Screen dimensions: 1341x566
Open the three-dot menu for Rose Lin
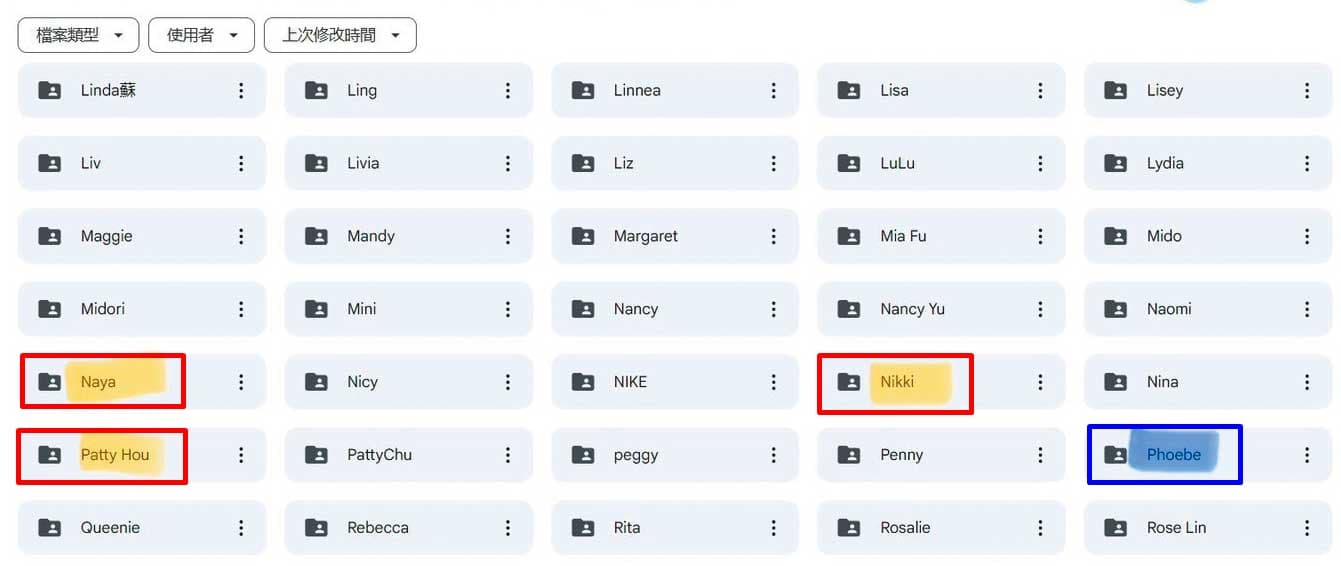[x=1307, y=528]
